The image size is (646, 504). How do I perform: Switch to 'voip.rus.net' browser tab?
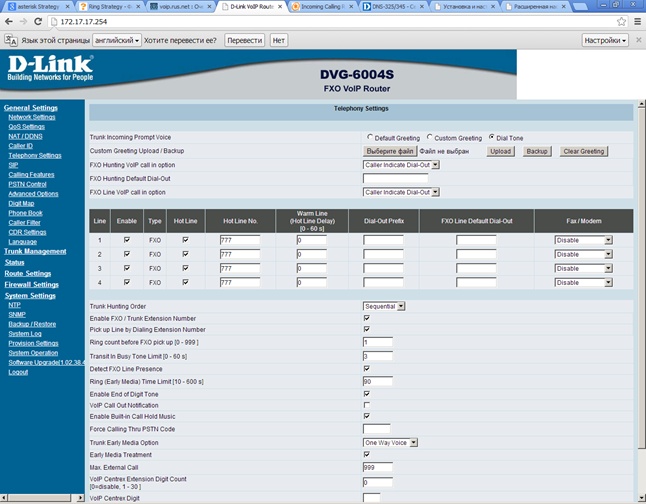click(180, 7)
